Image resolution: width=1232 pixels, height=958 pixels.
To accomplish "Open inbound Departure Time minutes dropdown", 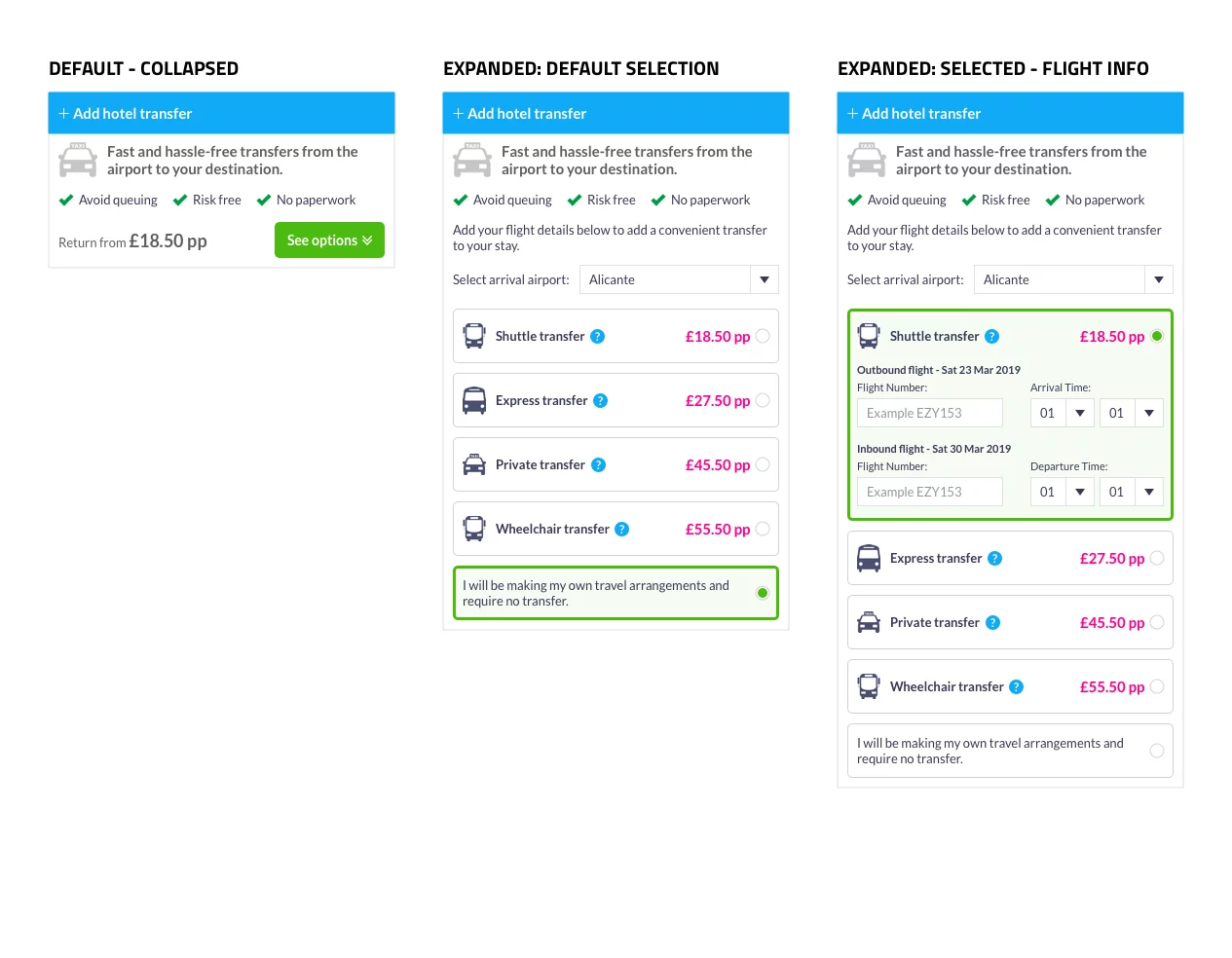I will click(x=1148, y=493).
